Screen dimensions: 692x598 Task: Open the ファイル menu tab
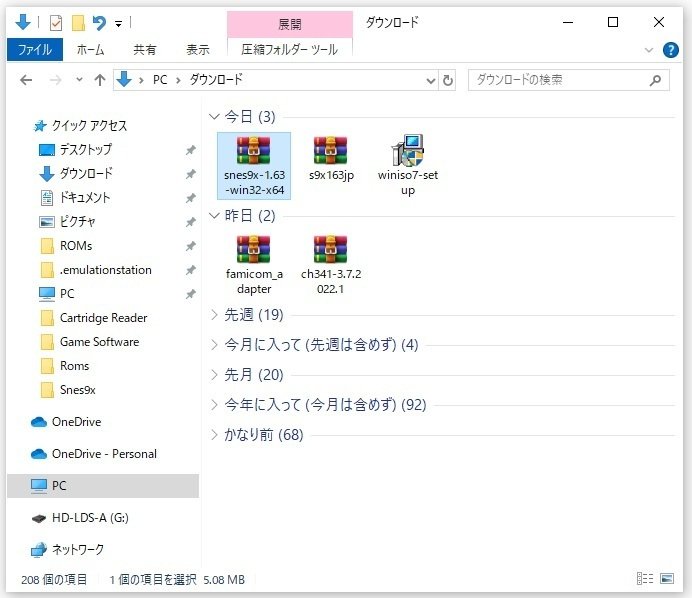coord(35,49)
